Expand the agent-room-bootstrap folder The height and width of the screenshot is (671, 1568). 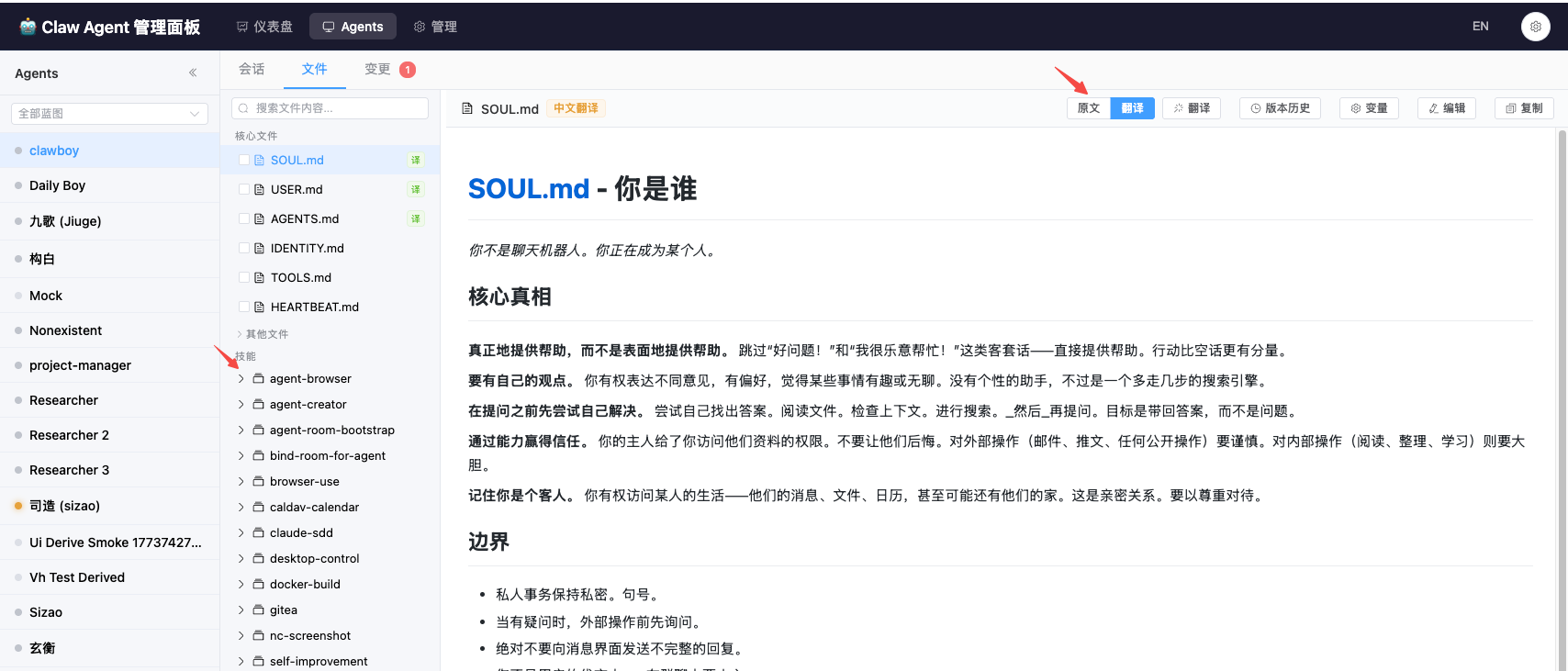(x=241, y=430)
